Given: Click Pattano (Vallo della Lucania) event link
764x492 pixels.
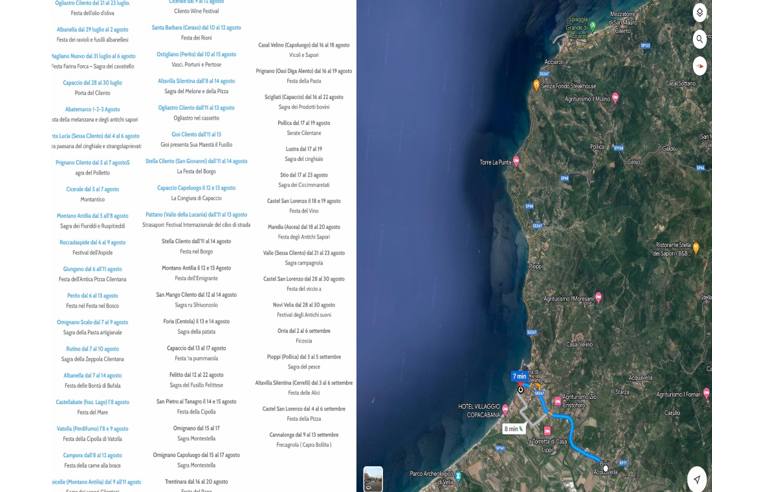Looking at the screenshot, I should (x=196, y=214).
